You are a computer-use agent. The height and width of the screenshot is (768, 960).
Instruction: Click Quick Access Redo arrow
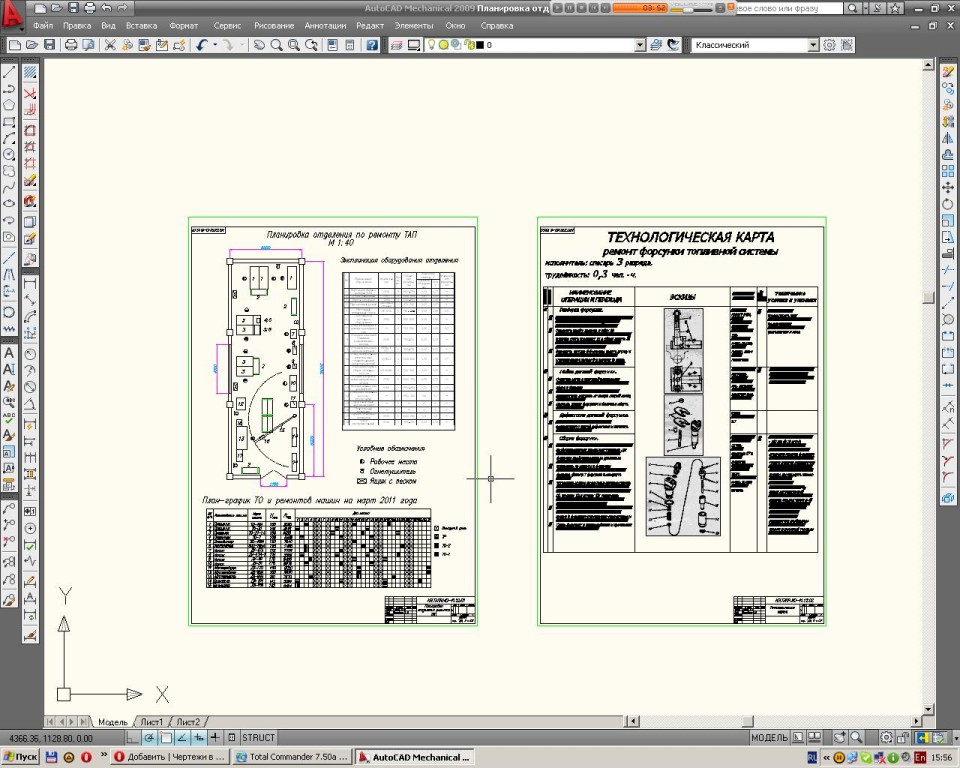tap(122, 8)
